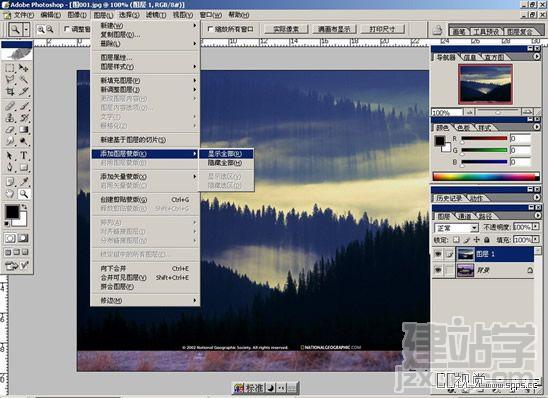
Task: Select the Zoom tool in toolbox
Action: (x=24, y=194)
